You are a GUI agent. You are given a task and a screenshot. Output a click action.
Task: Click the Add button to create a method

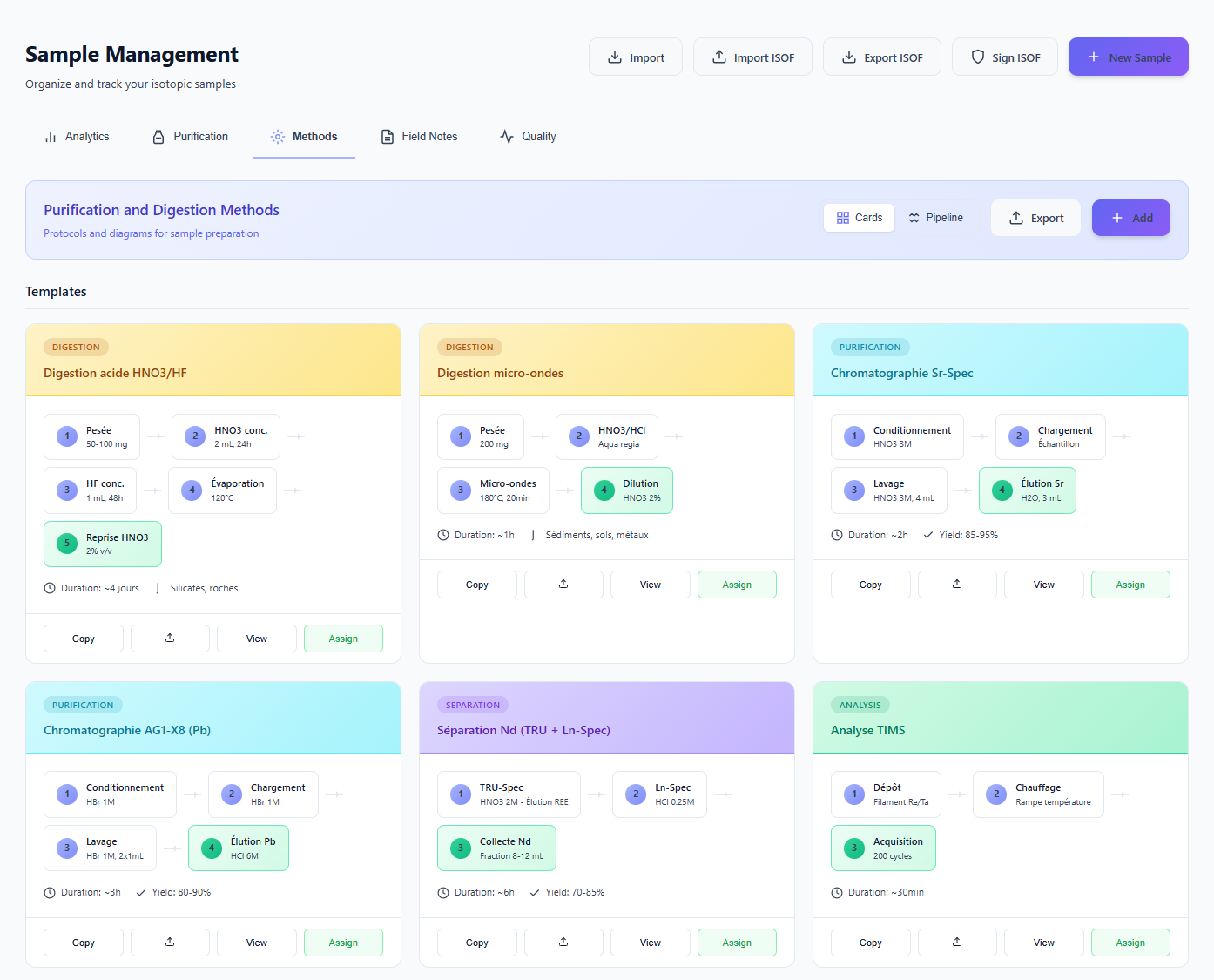1130,217
